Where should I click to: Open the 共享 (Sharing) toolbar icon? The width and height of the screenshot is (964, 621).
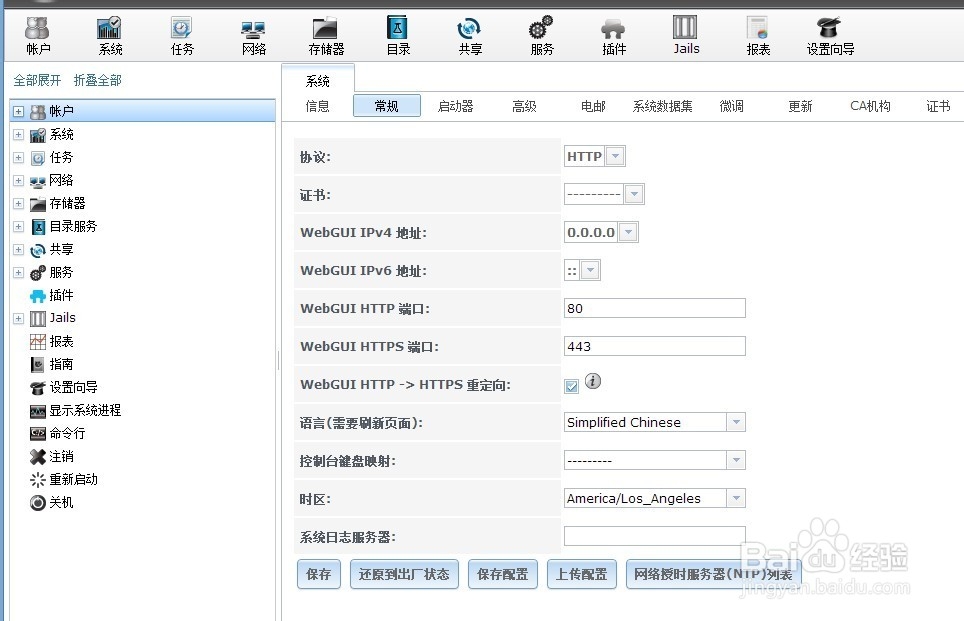pyautogui.click(x=470, y=36)
